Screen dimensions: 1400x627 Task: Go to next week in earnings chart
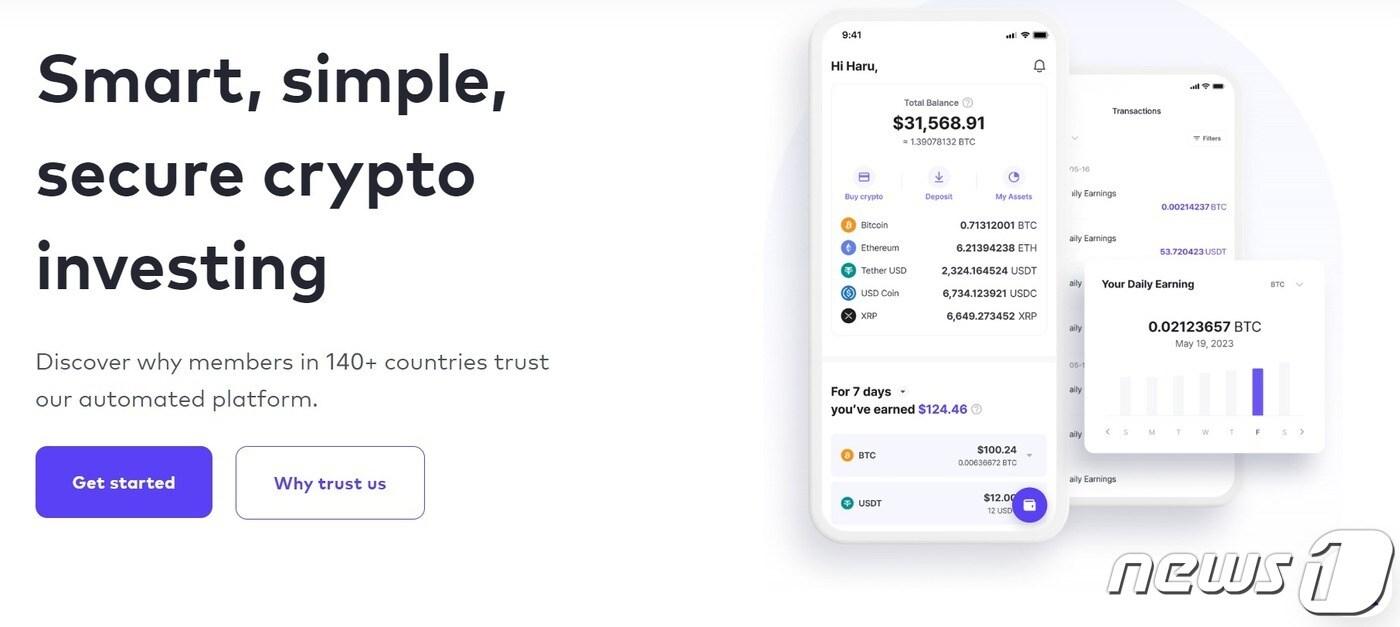(x=1301, y=432)
